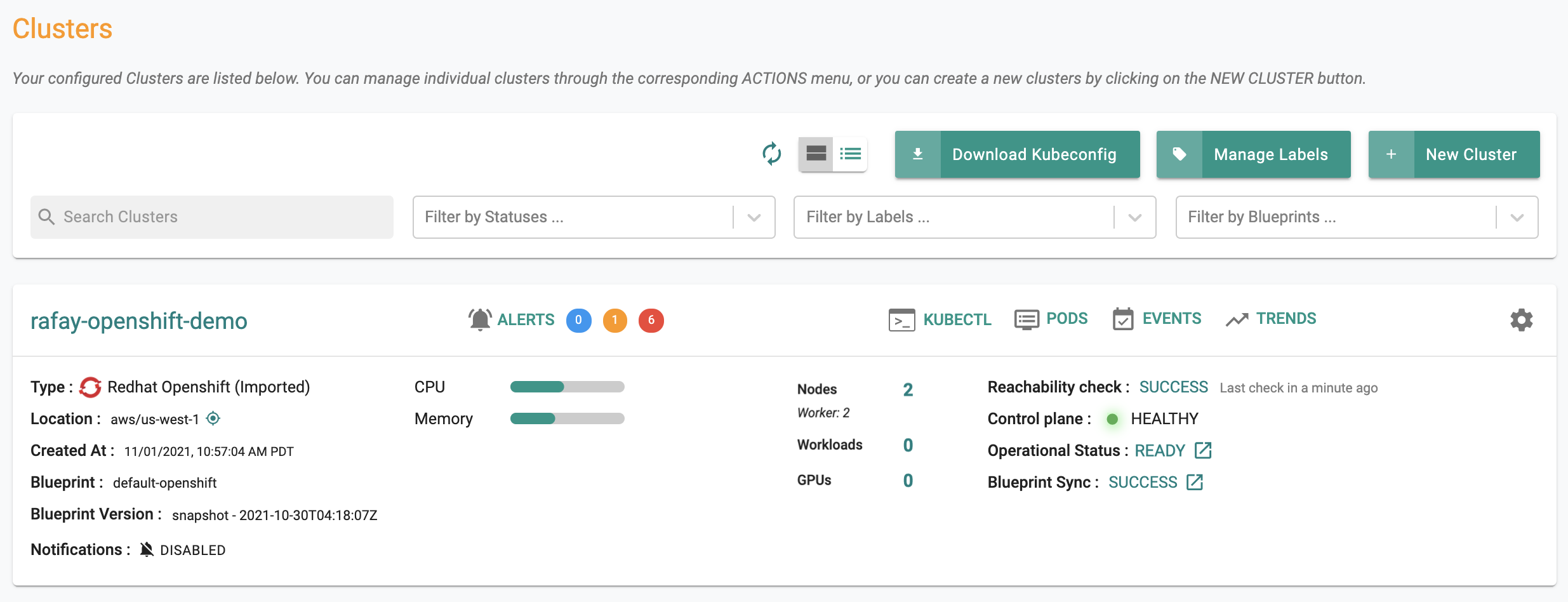Click the Workloads count 0

click(908, 446)
